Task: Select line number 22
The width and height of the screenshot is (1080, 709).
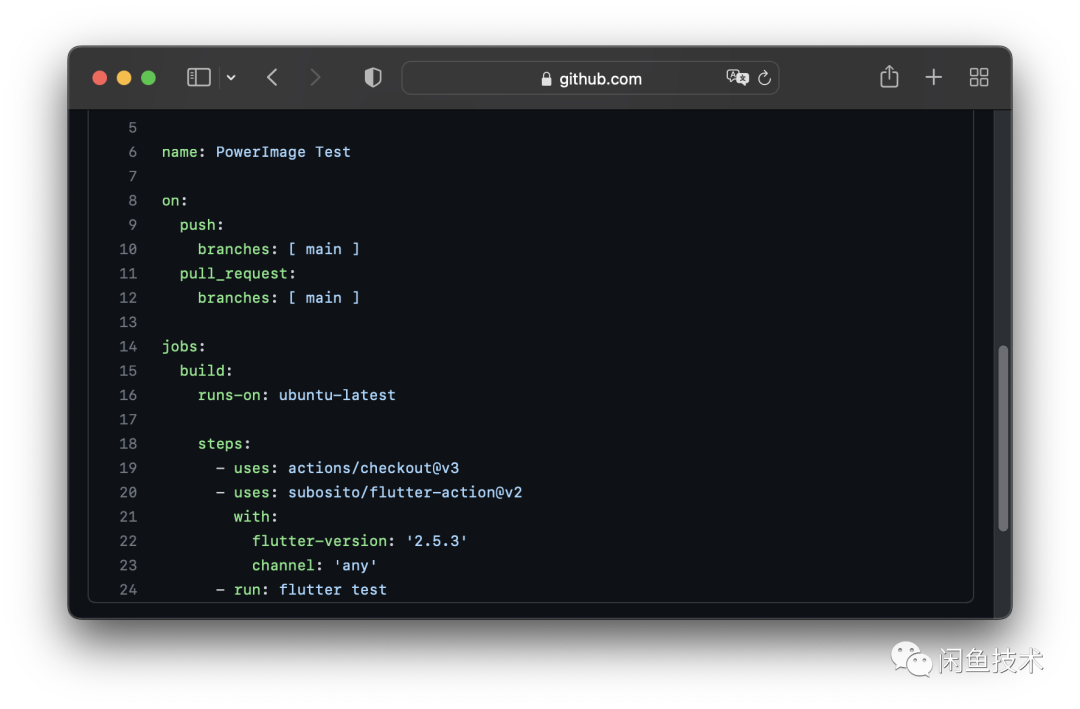Action: tap(128, 542)
